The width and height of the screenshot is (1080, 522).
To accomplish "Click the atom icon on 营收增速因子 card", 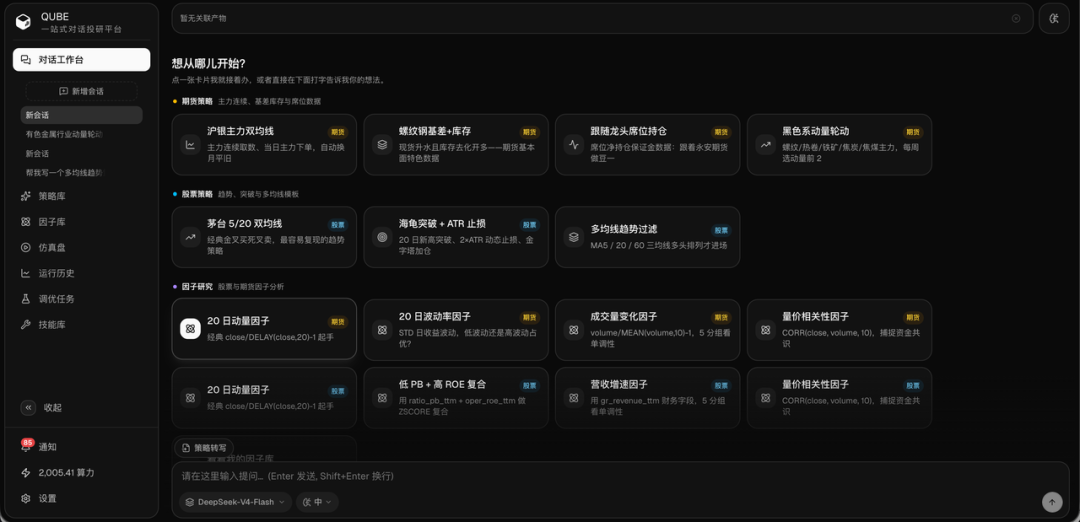I will [x=573, y=397].
